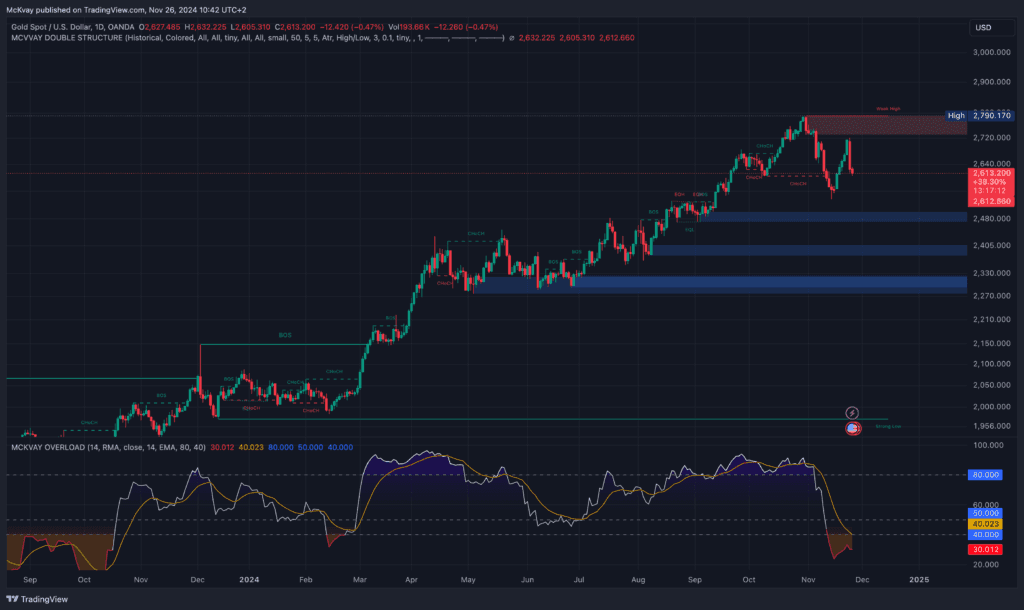Click the red 30.012 oscillator label
This screenshot has width=1024, height=610.
tap(985, 549)
